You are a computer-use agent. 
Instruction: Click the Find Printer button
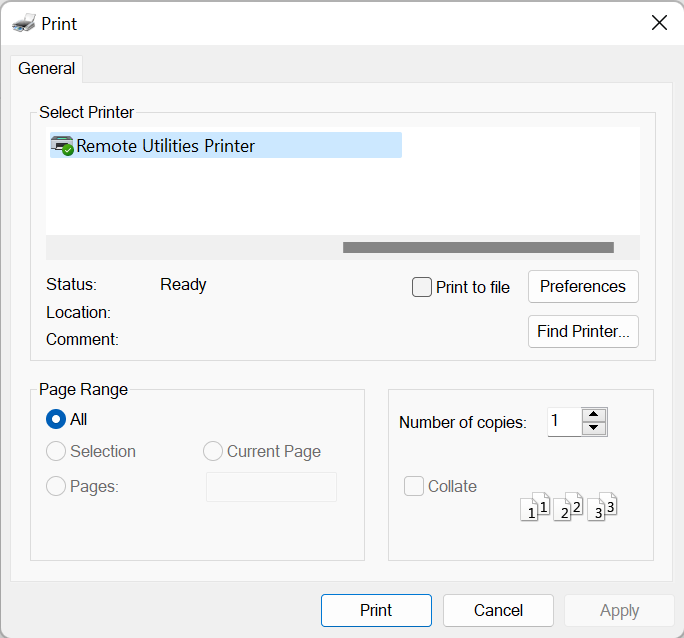click(x=583, y=332)
